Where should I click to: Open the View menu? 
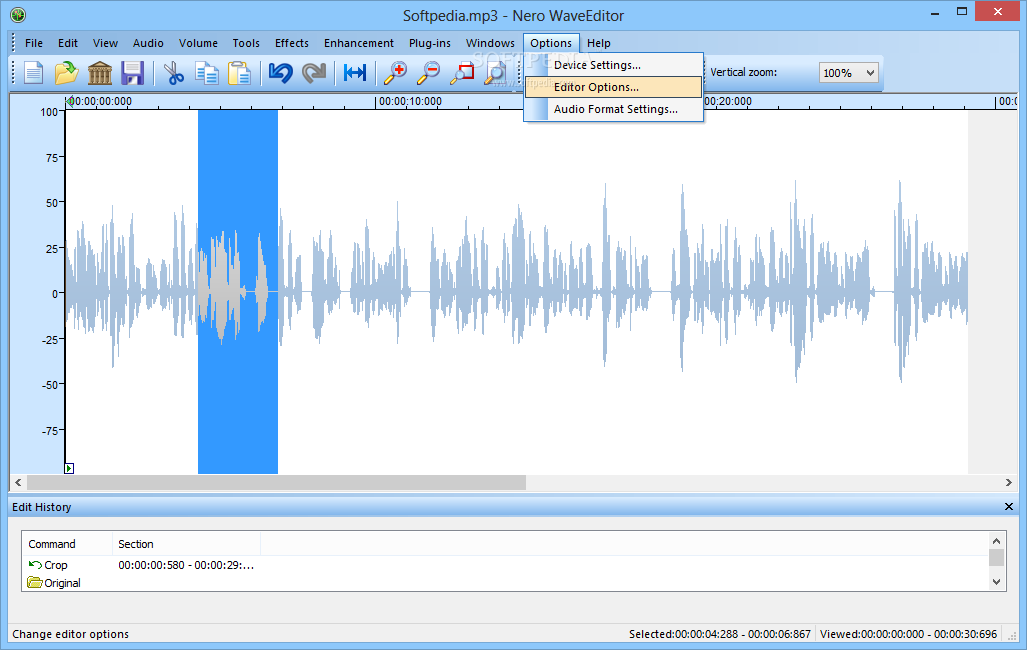(x=105, y=43)
